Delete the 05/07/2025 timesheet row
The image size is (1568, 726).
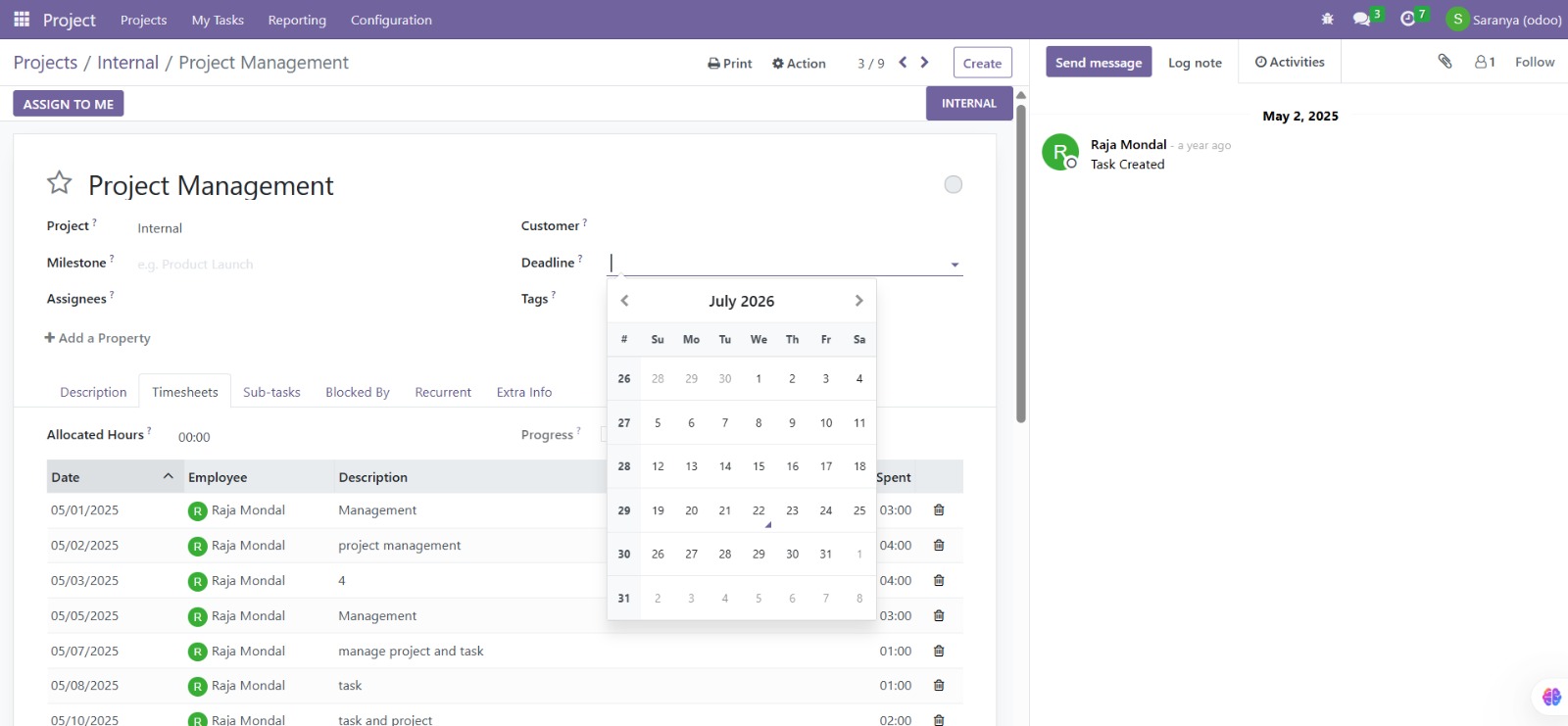[x=939, y=651]
